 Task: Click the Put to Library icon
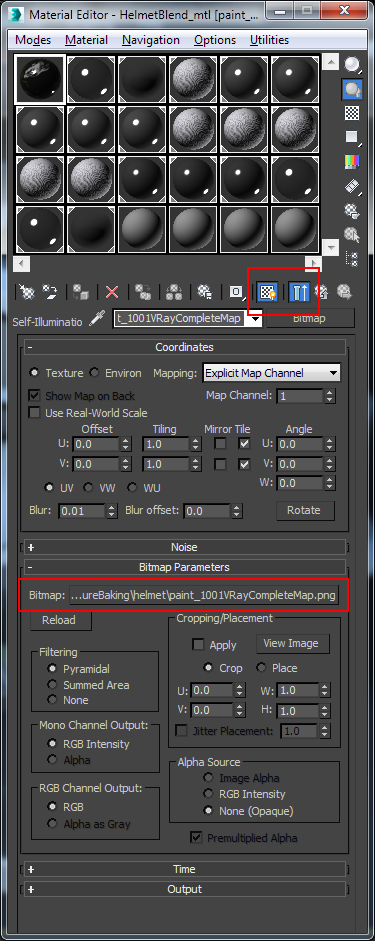205,292
